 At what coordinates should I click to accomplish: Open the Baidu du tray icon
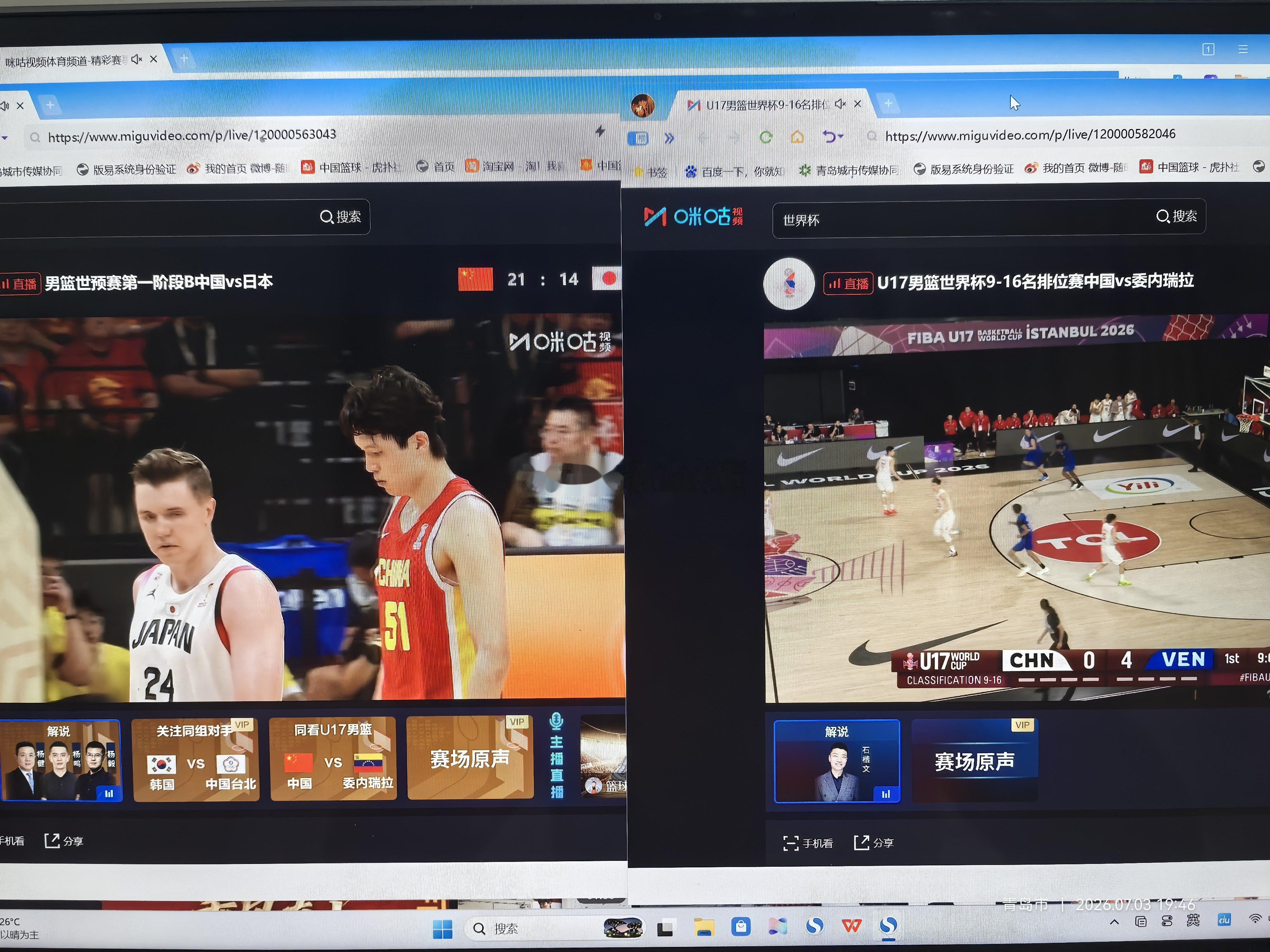(x=1223, y=920)
